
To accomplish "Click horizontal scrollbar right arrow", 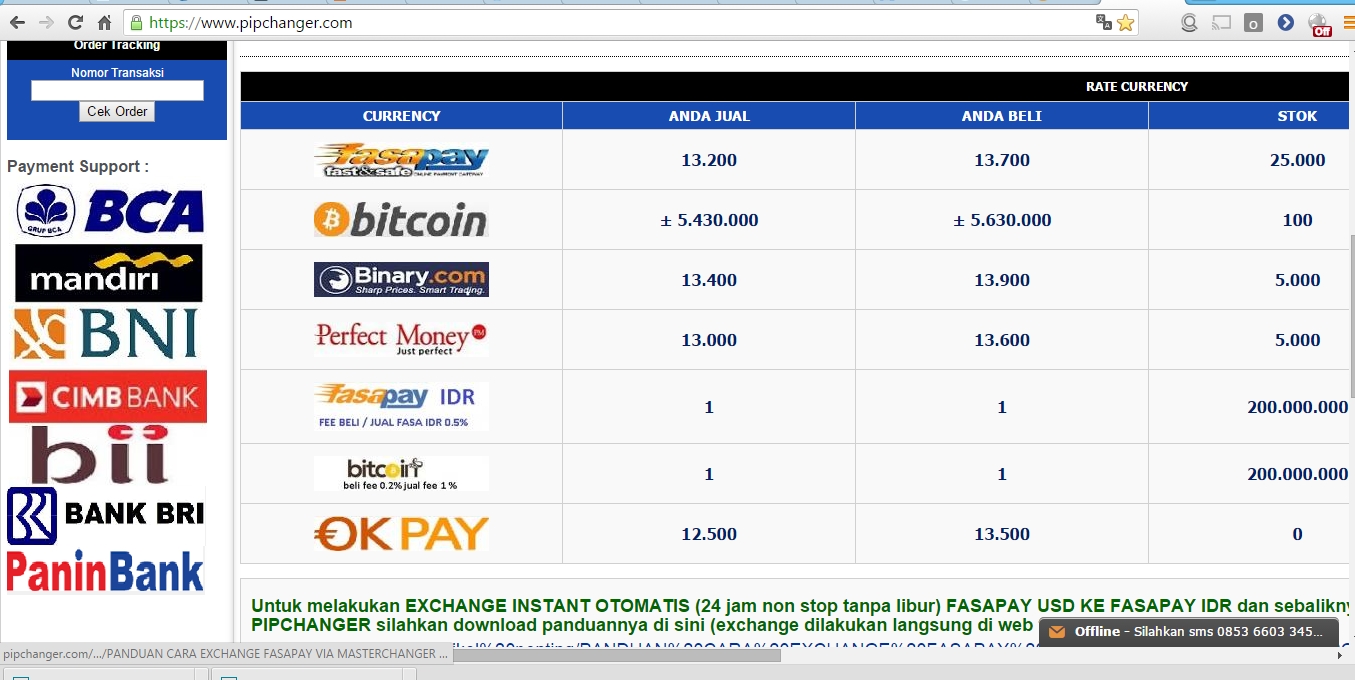I will 1339,655.
